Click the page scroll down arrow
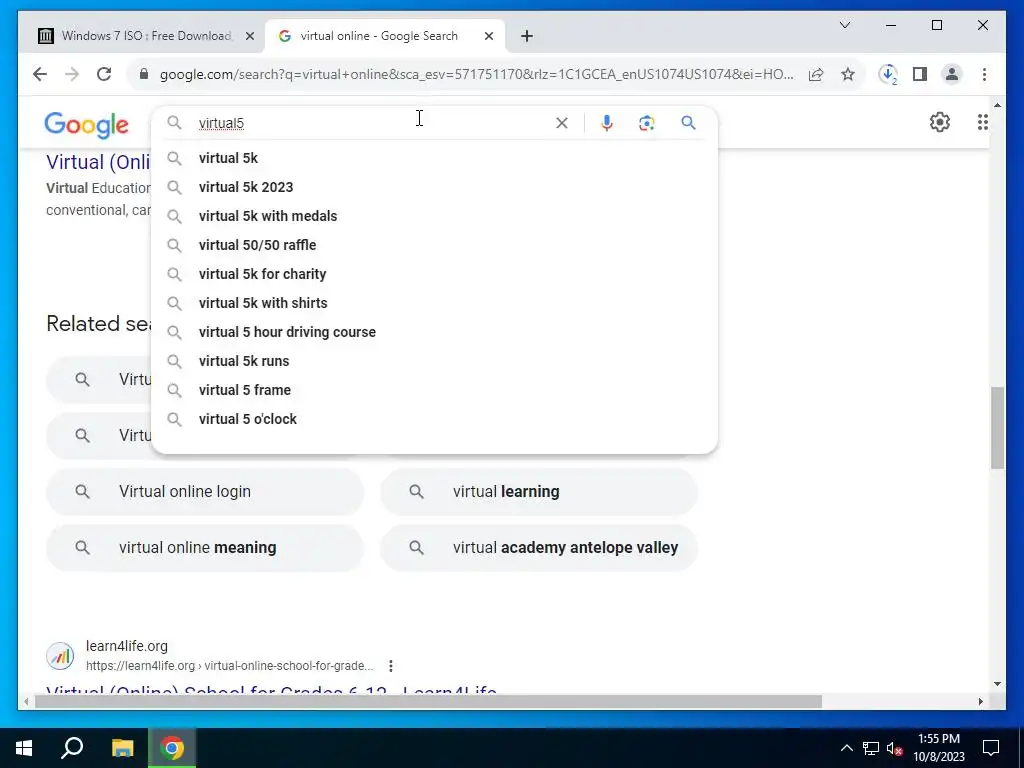 click(997, 684)
